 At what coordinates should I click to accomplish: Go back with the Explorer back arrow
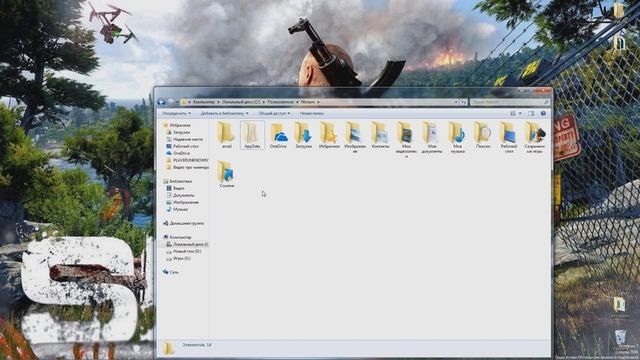point(162,102)
